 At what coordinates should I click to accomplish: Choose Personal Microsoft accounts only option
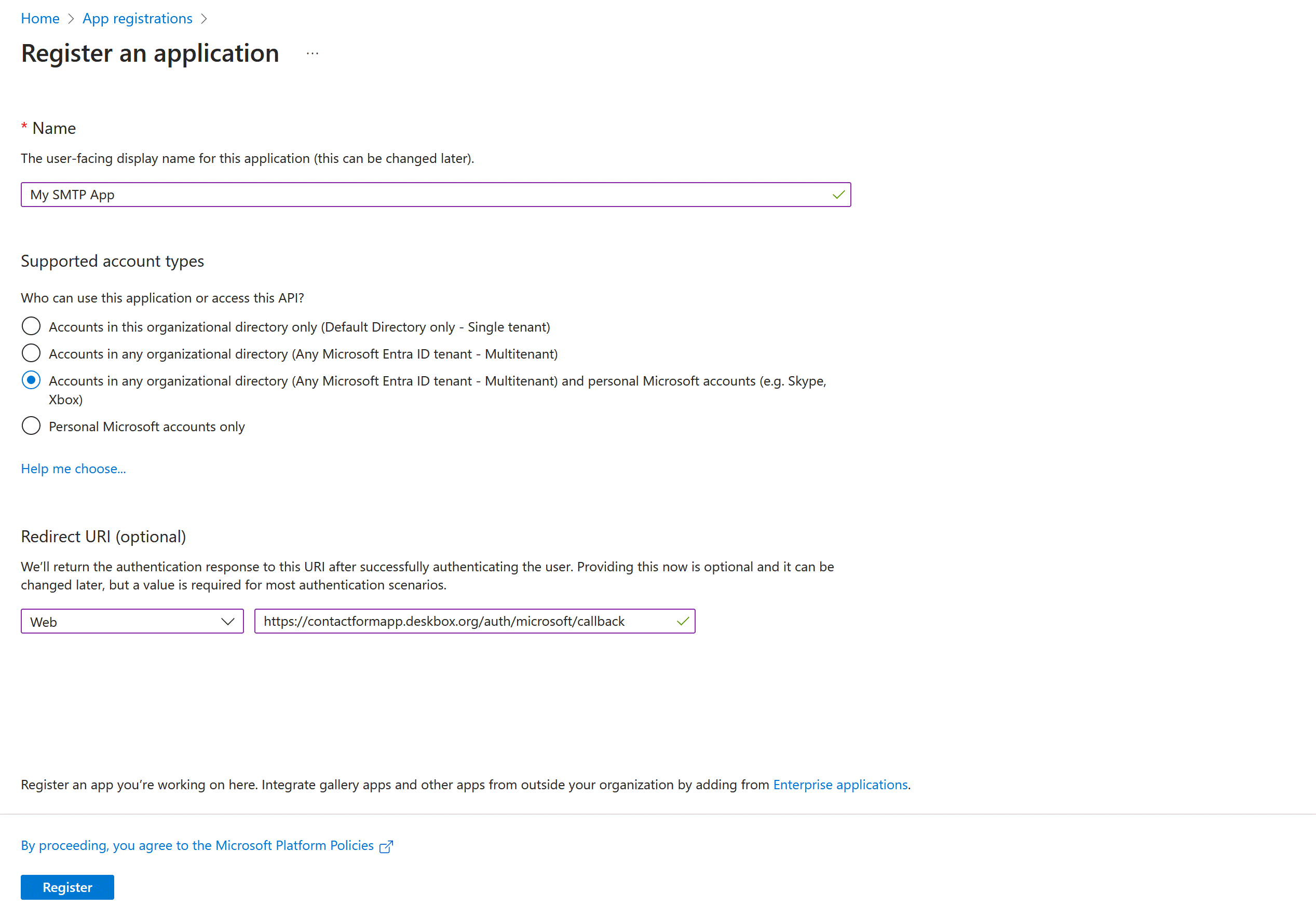(31, 426)
